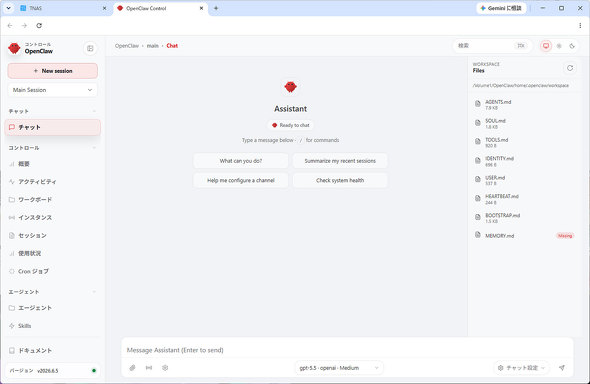590x384 pixels.
Task: Click the send message arrow icon
Action: click(x=562, y=368)
